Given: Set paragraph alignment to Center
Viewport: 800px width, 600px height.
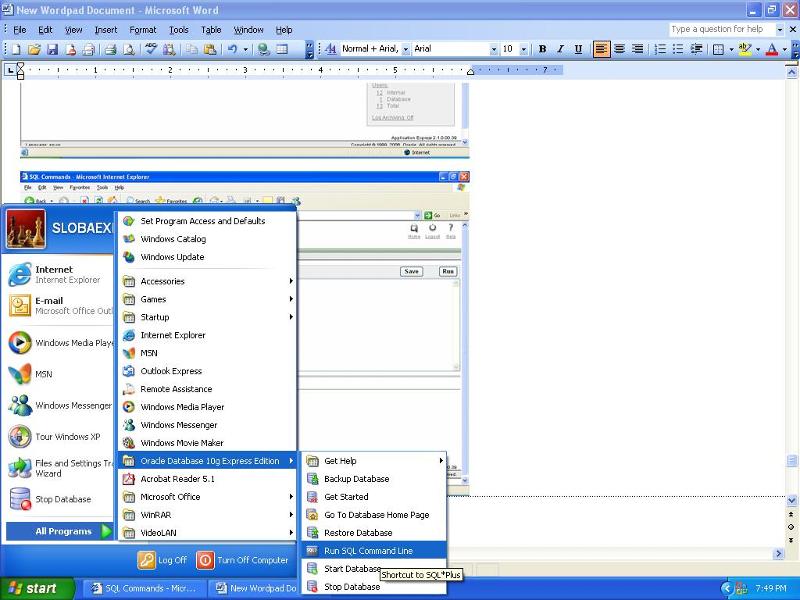Looking at the screenshot, I should 619,49.
